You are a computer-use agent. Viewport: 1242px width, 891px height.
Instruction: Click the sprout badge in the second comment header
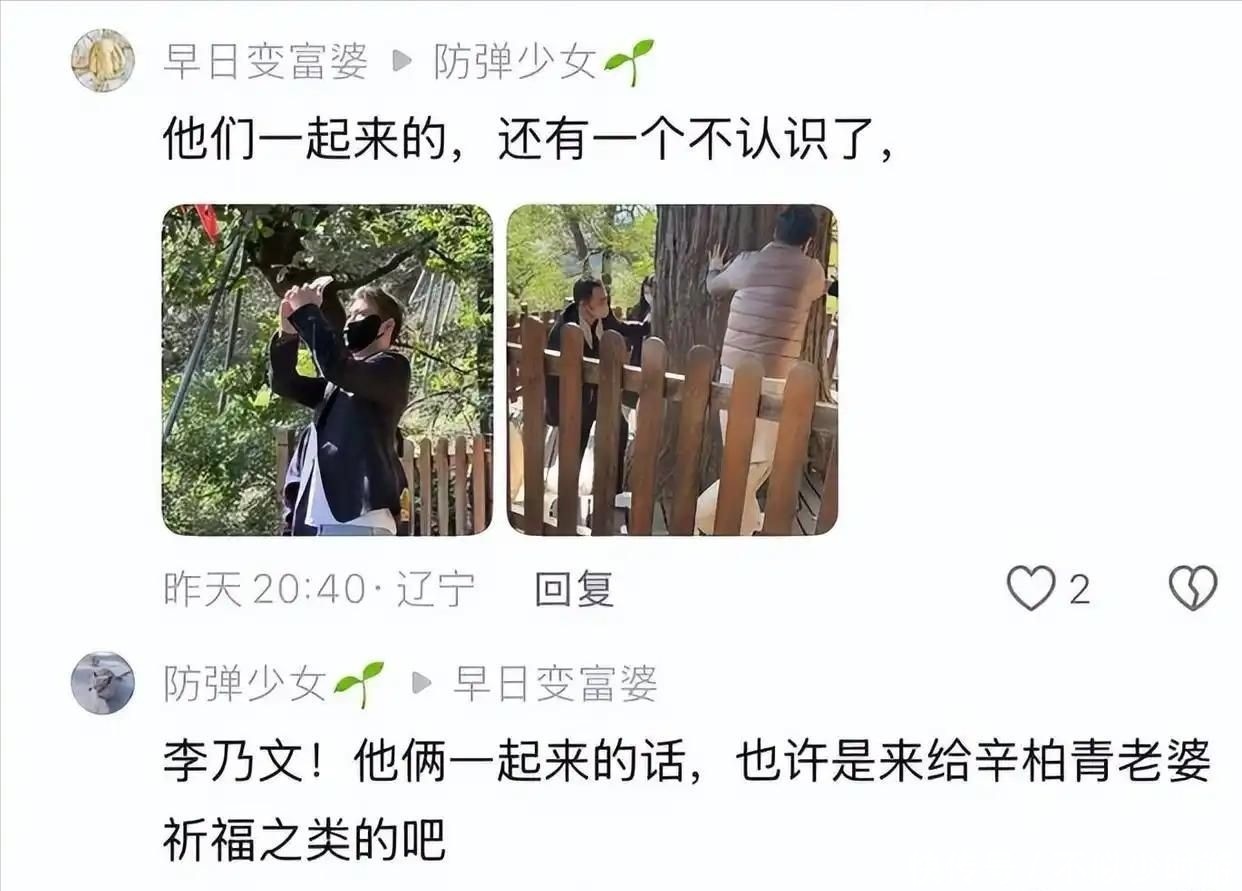[359, 684]
